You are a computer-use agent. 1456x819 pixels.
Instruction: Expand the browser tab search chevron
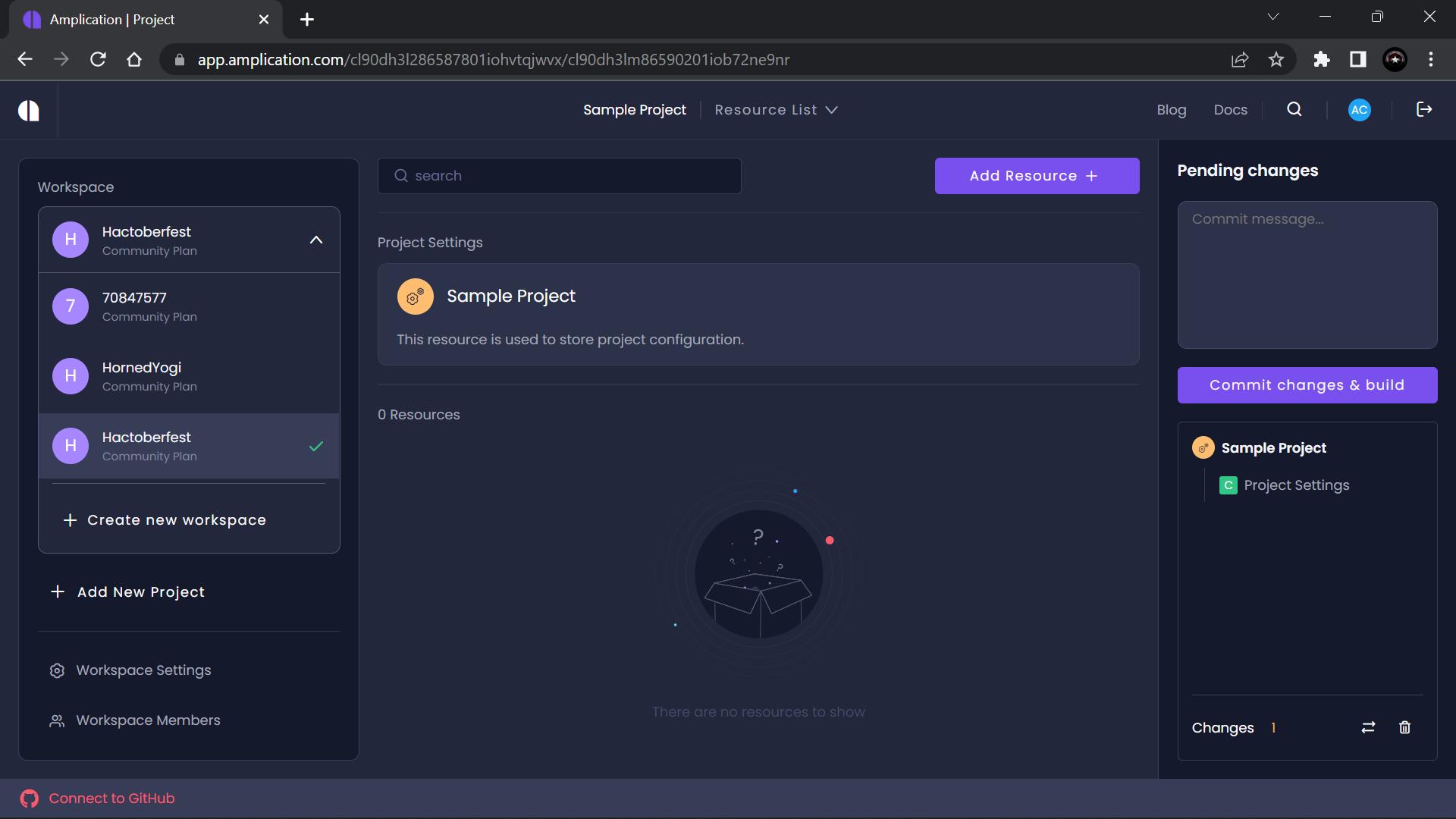[1273, 16]
